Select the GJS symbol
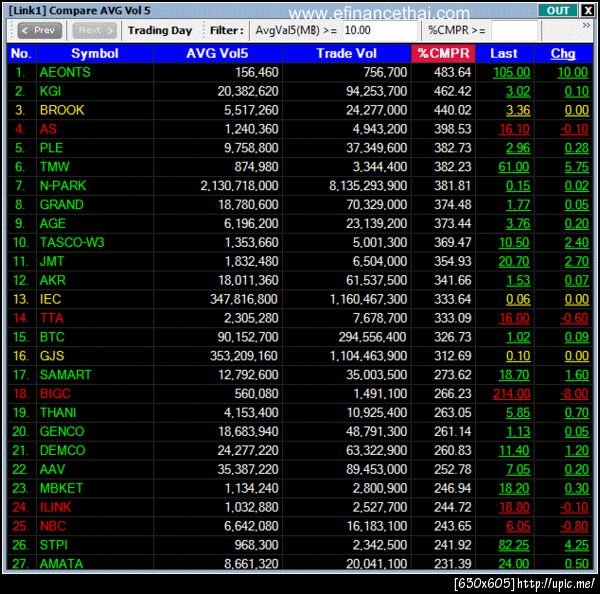 click(52, 356)
